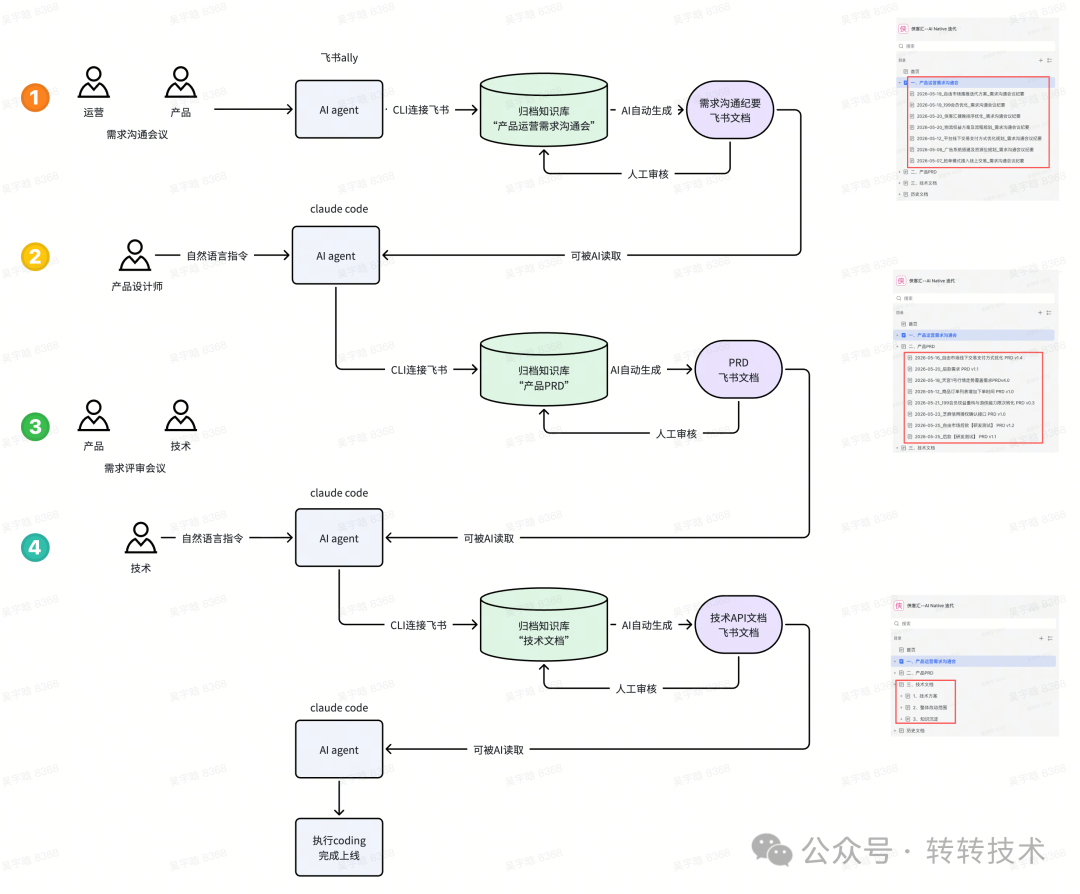Select the 技术 person icon sending 自然语言指令
Image resolution: width=1080 pixels, height=894 pixels.
click(141, 538)
